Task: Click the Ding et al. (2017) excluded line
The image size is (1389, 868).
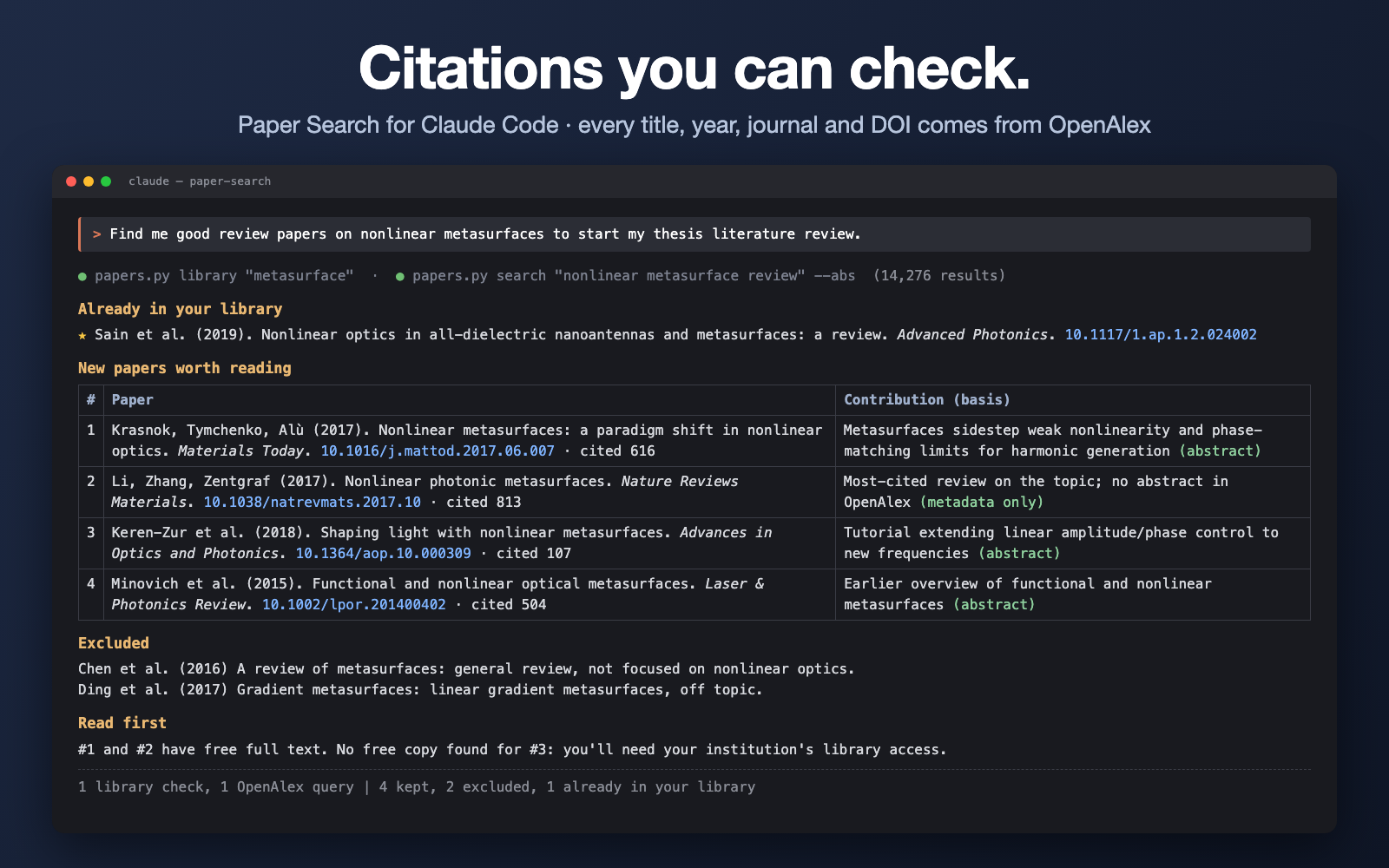Action: tap(420, 690)
